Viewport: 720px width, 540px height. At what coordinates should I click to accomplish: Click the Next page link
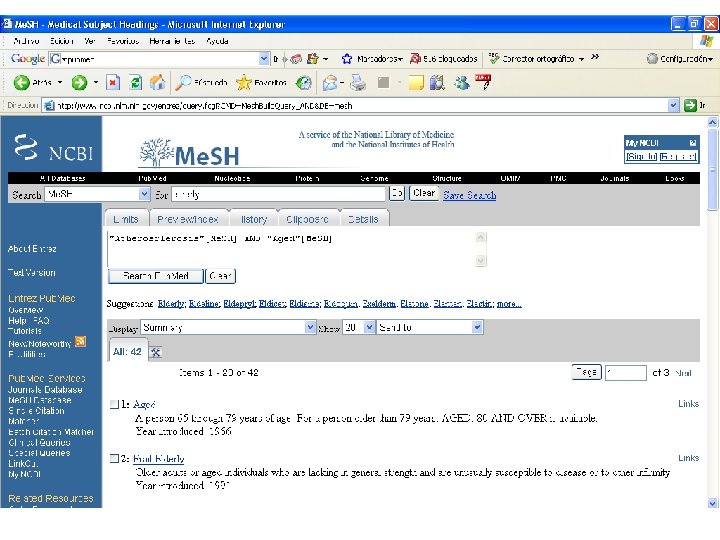[684, 373]
